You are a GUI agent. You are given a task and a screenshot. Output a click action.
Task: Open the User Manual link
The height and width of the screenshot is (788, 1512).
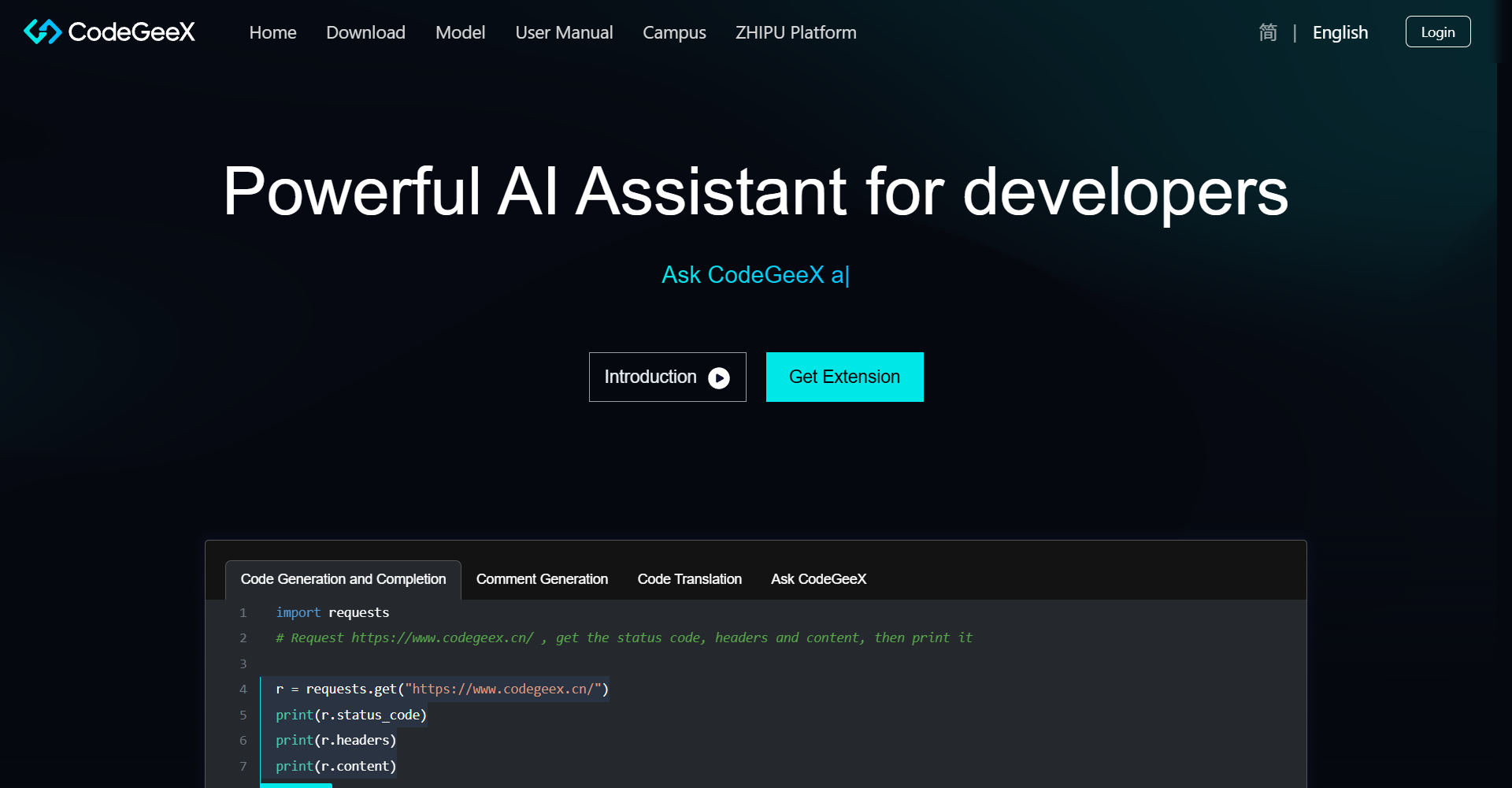tap(564, 32)
